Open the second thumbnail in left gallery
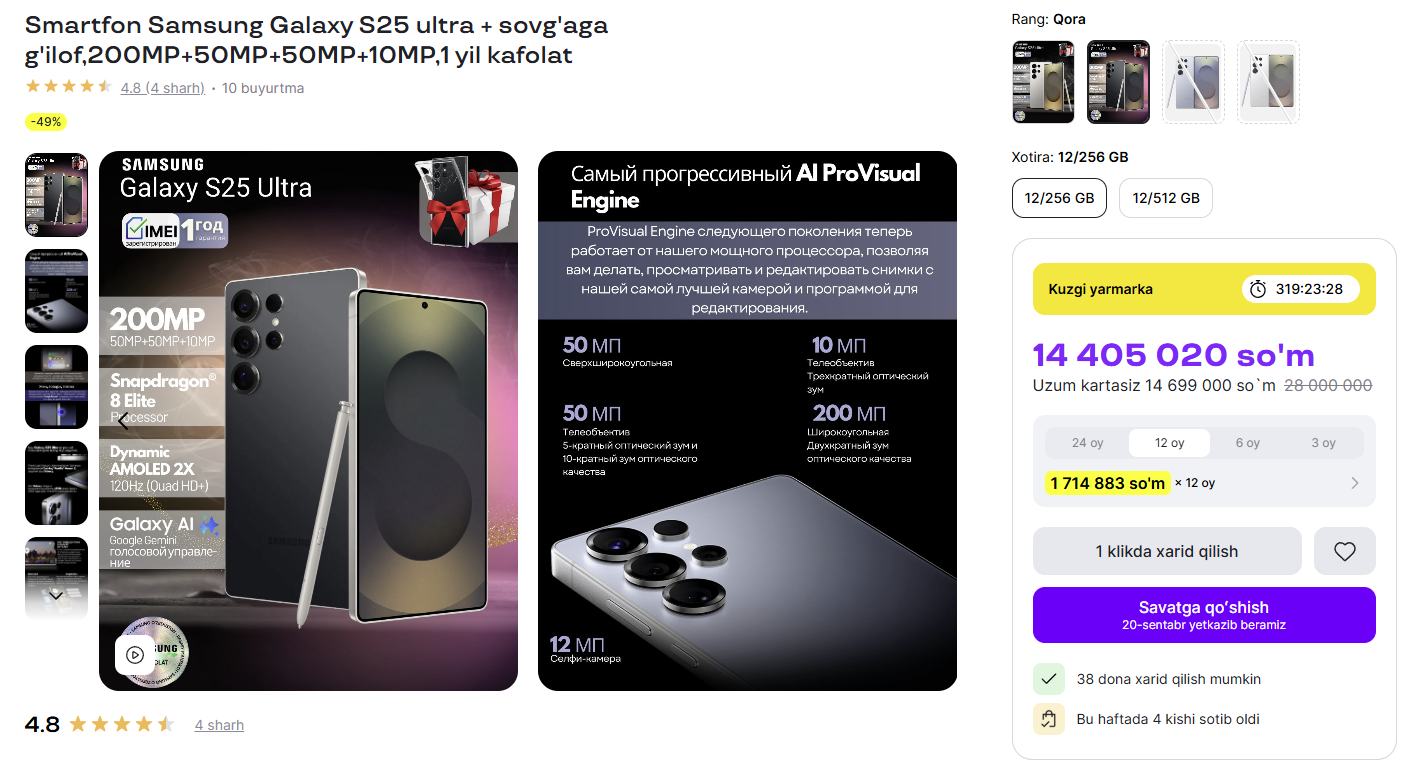 tap(56, 291)
